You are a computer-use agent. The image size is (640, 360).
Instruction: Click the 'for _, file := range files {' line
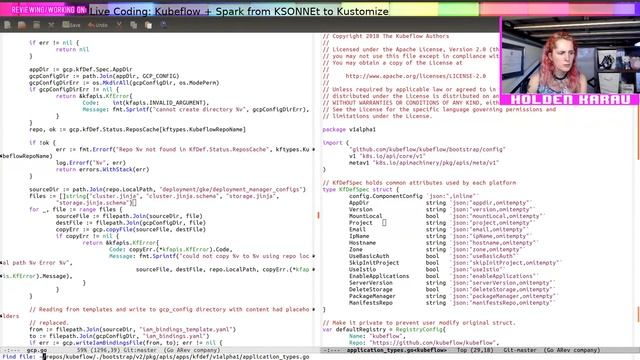[x=76, y=209]
